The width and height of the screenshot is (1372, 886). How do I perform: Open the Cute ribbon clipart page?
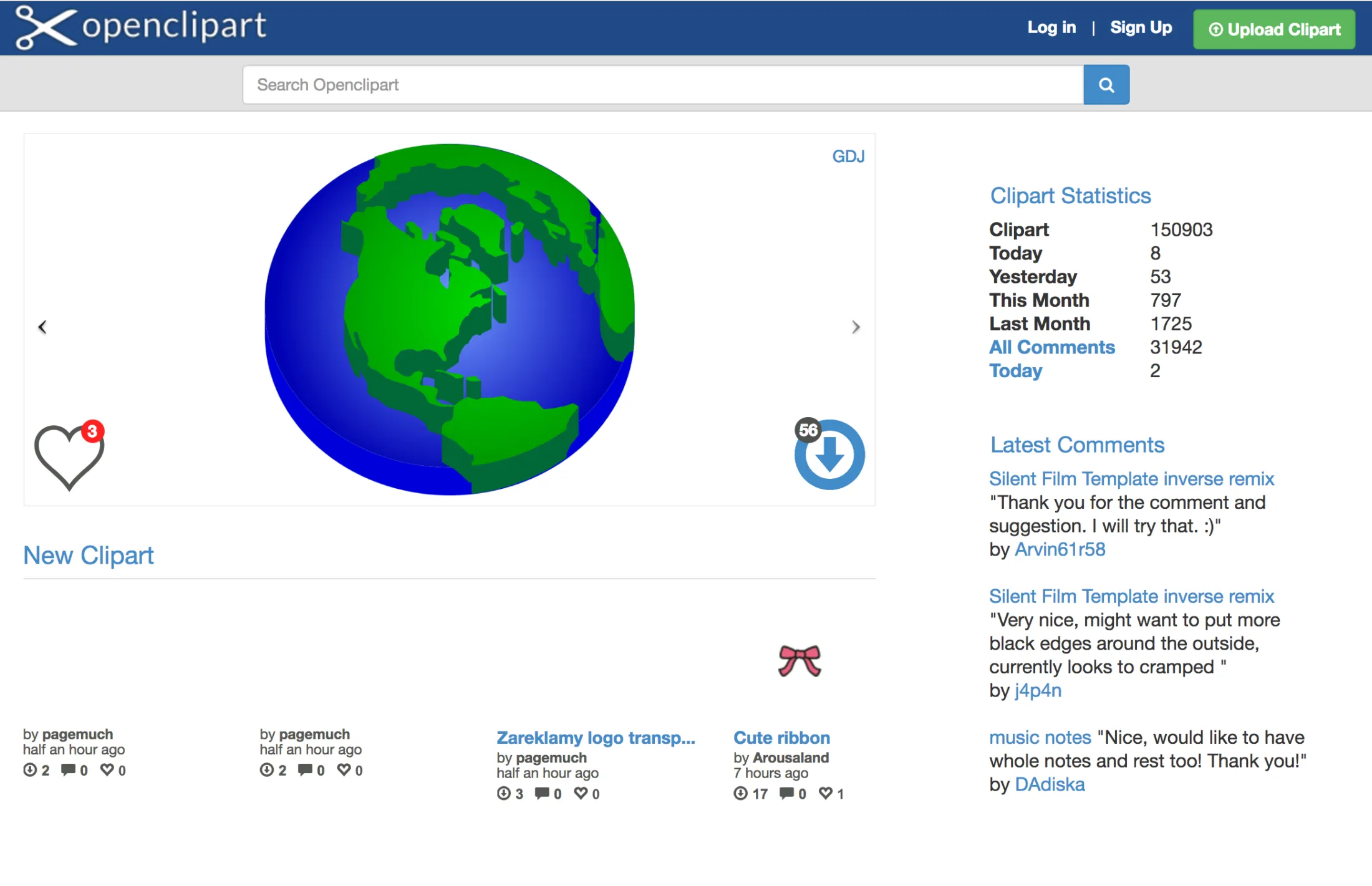tap(781, 738)
